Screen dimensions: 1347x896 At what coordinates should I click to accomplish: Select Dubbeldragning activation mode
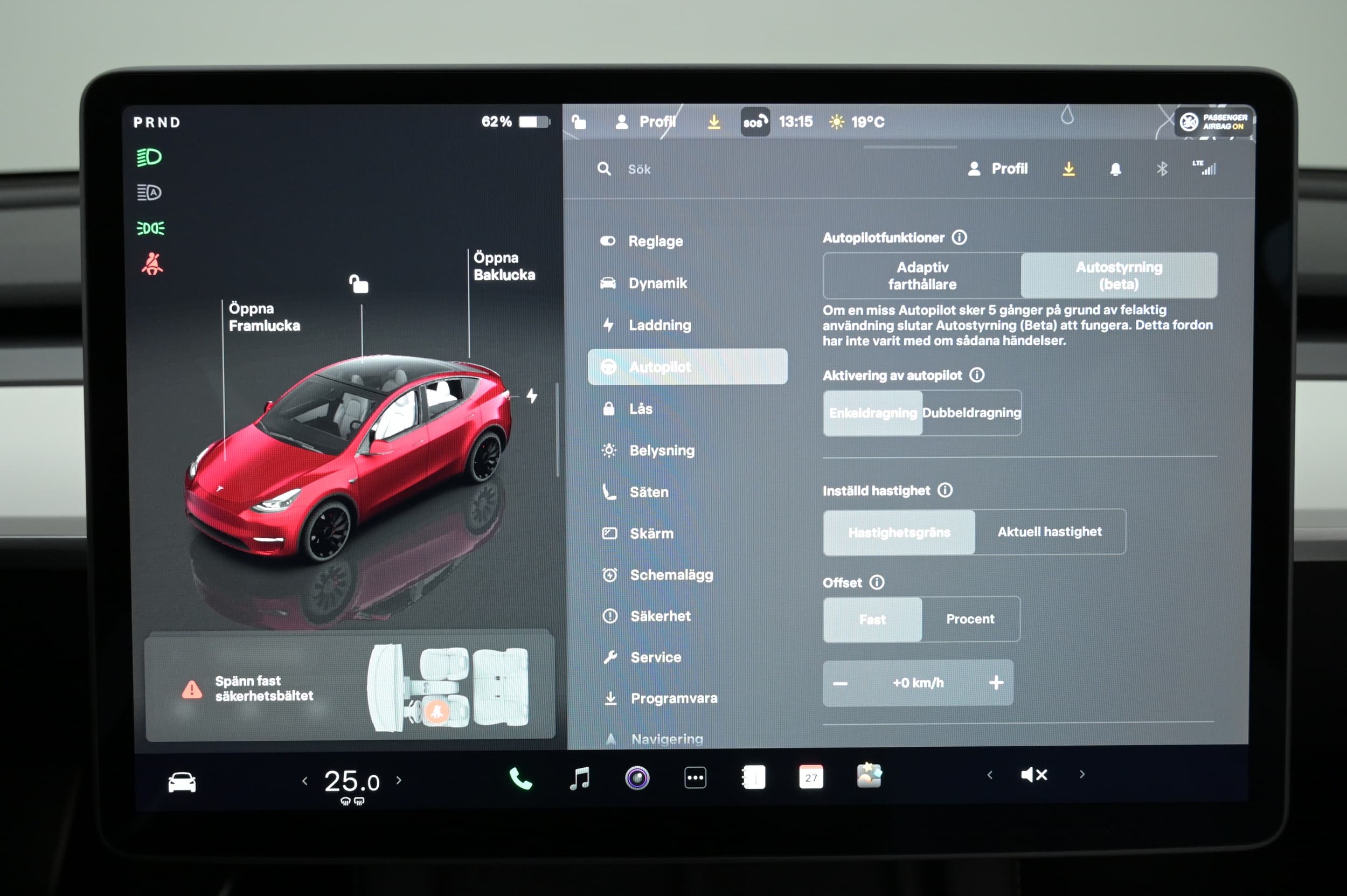point(971,413)
